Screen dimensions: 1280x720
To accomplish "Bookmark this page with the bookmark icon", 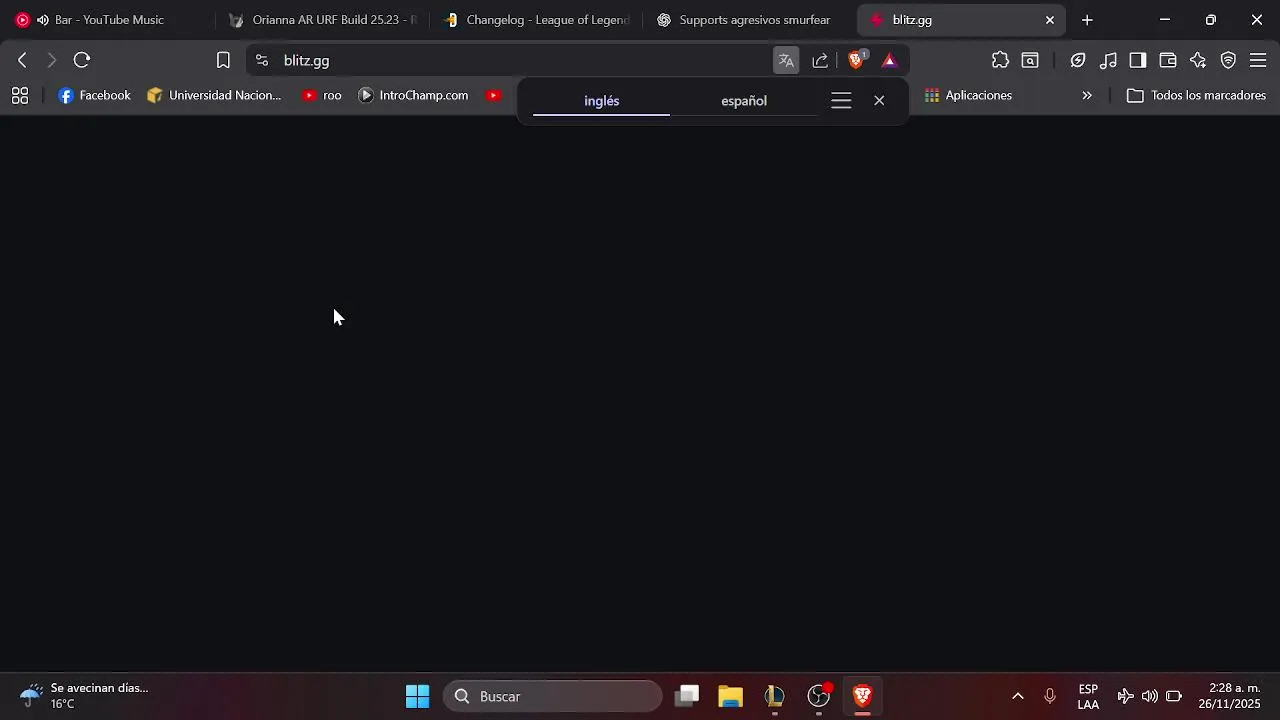I will pos(223,60).
